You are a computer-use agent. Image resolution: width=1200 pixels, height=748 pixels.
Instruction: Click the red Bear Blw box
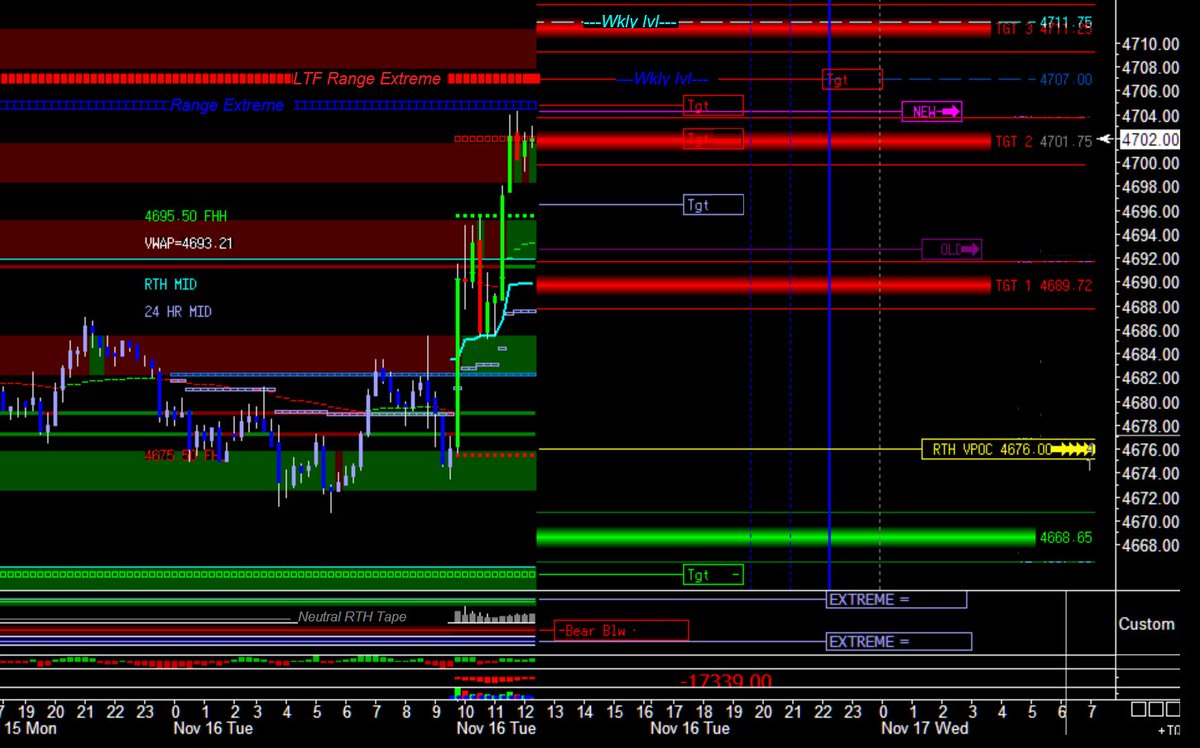tap(621, 631)
